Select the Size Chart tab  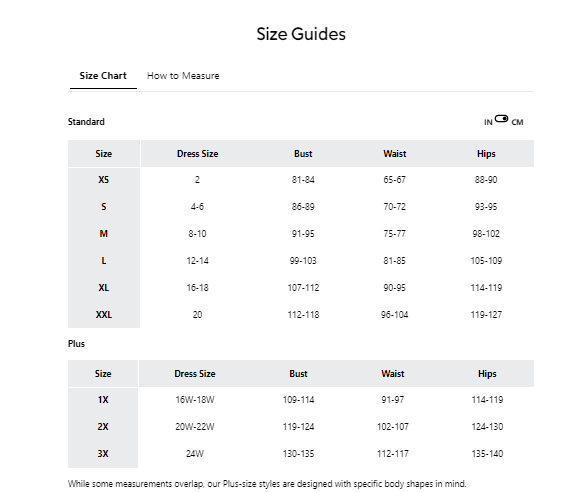click(103, 76)
